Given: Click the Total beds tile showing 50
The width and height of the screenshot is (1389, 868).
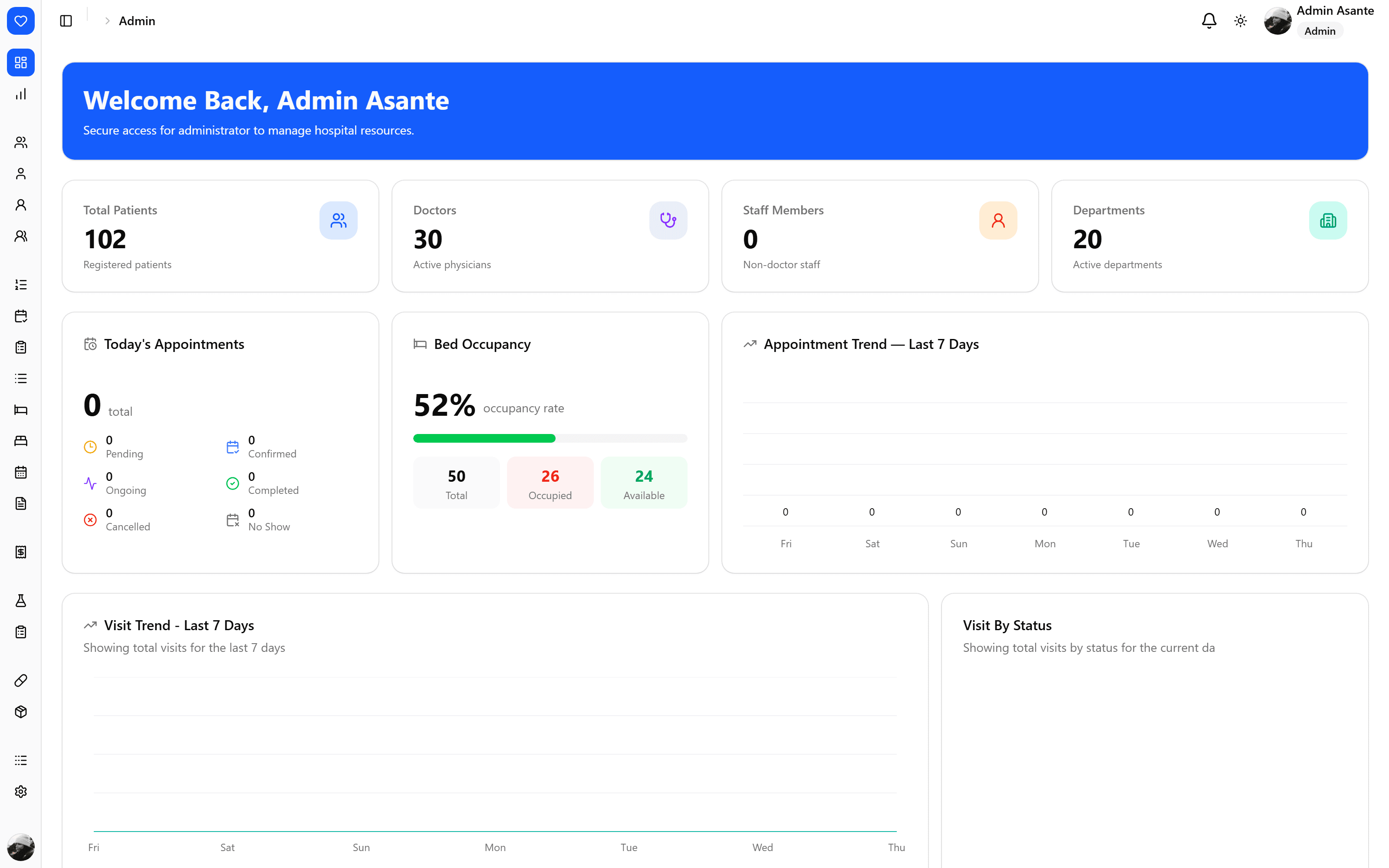Looking at the screenshot, I should tap(456, 483).
